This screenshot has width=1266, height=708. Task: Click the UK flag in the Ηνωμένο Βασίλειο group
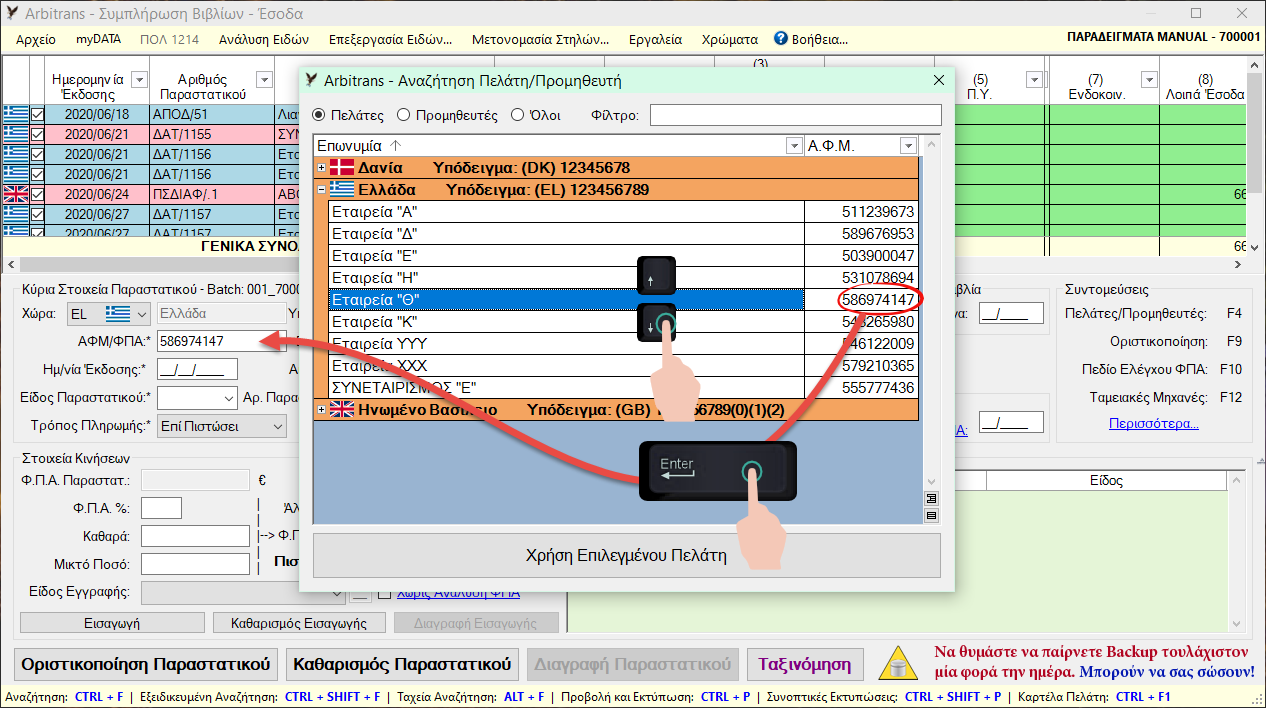(x=341, y=409)
